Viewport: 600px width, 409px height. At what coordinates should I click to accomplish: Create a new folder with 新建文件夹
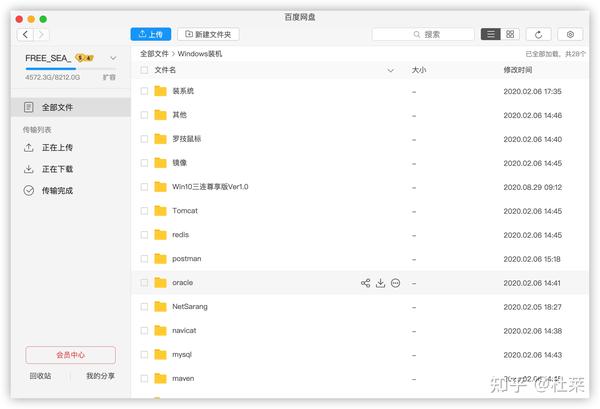click(209, 34)
